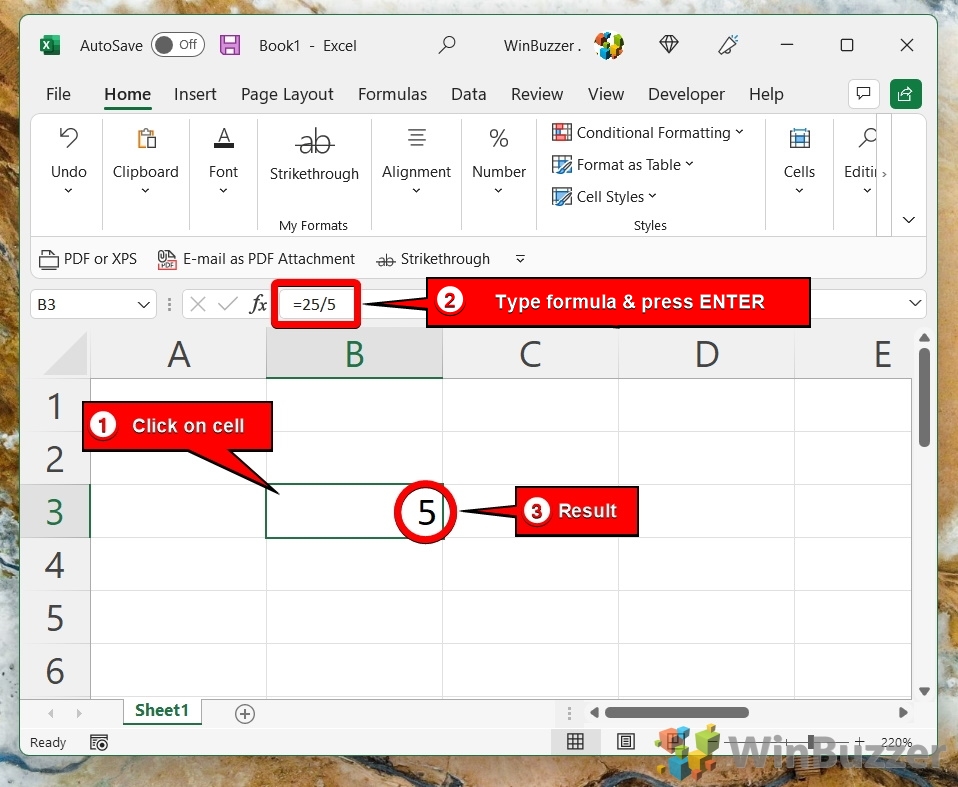Switch to Page Layout view in status bar
The image size is (958, 787).
pyautogui.click(x=626, y=742)
